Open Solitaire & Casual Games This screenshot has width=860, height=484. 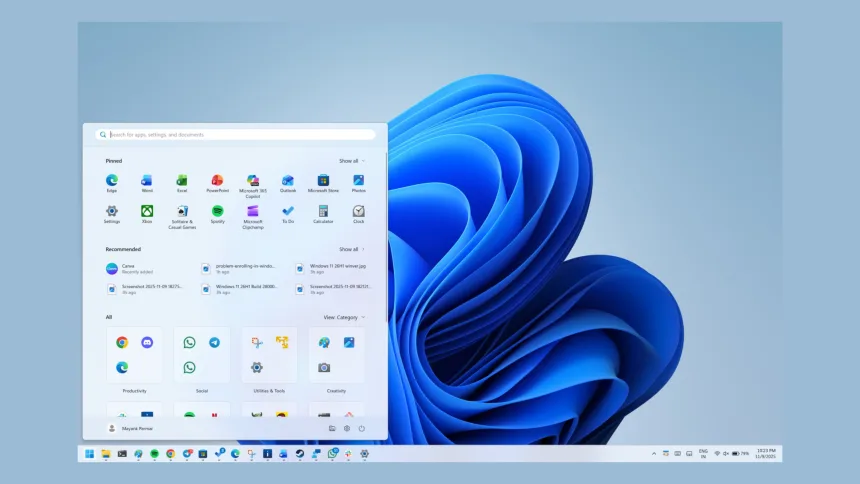coord(182,217)
